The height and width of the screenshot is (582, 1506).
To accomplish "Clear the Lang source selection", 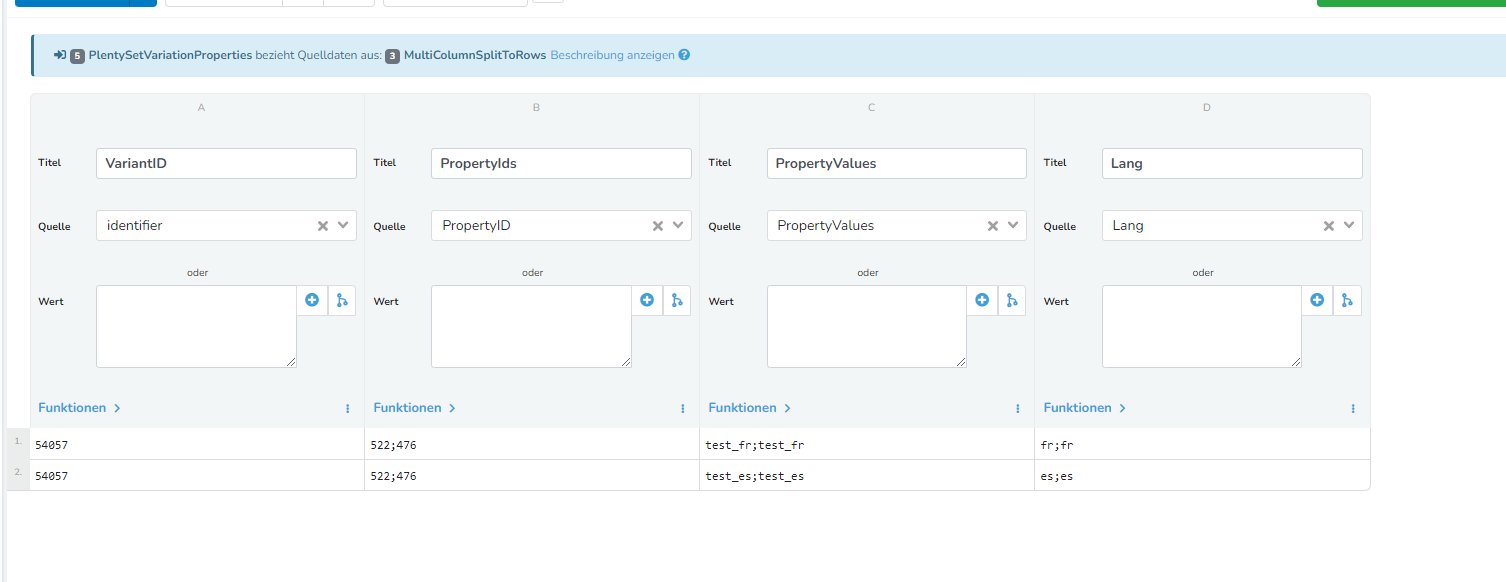I will click(x=1329, y=226).
